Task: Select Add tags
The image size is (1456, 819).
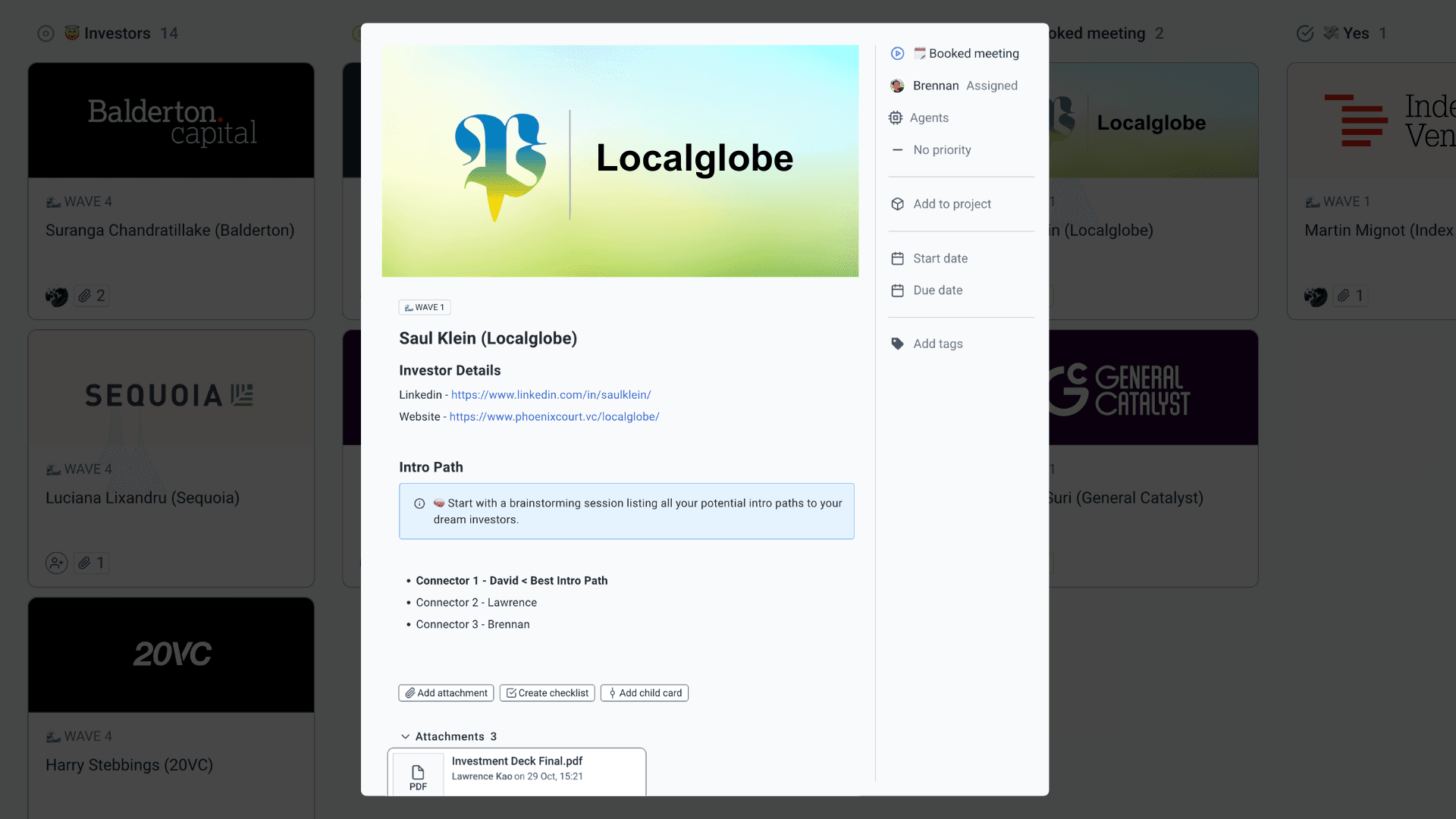Action: coord(927,344)
